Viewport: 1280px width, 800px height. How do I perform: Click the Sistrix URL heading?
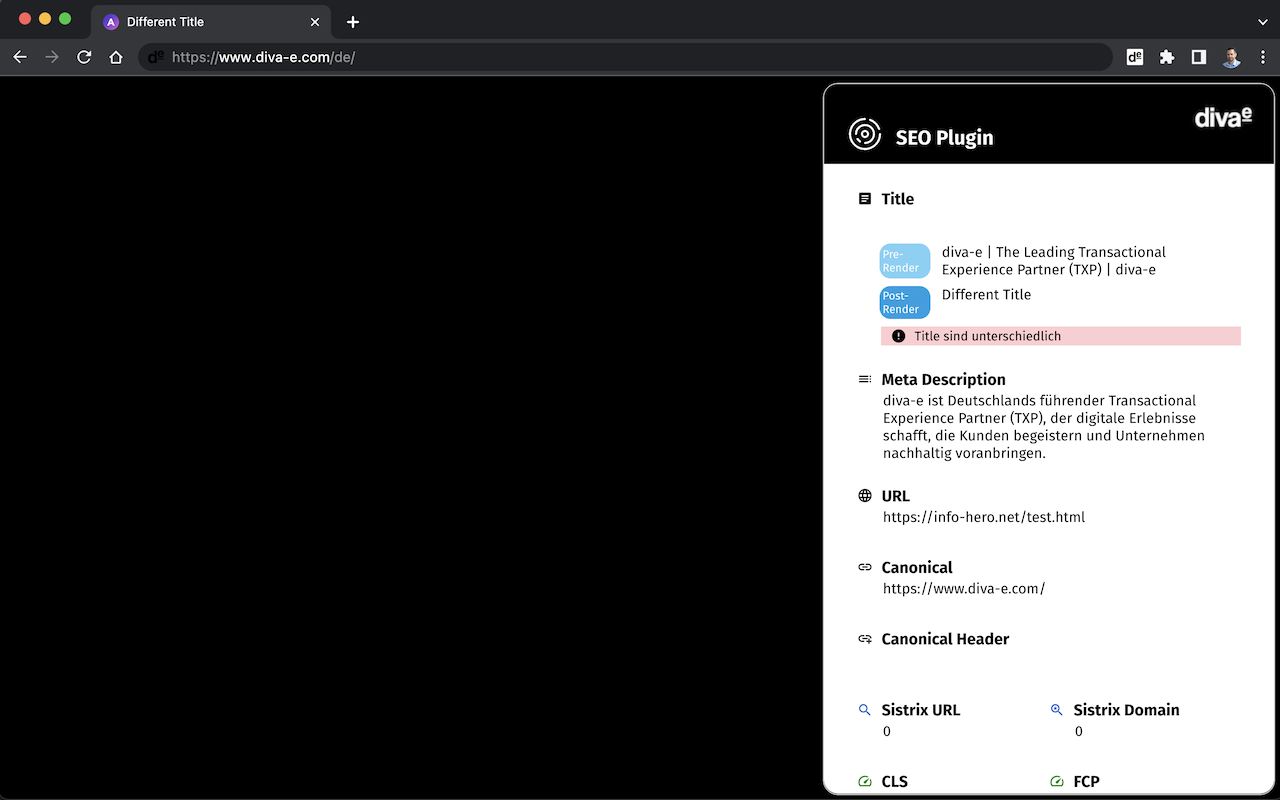pyautogui.click(x=921, y=710)
